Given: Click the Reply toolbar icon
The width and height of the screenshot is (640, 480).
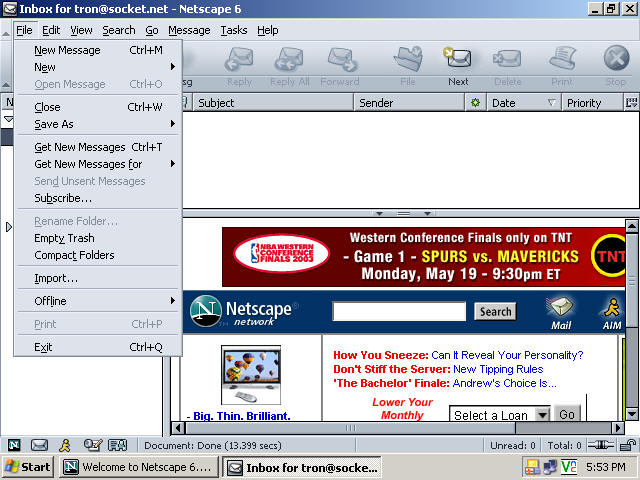Looking at the screenshot, I should click(x=239, y=60).
